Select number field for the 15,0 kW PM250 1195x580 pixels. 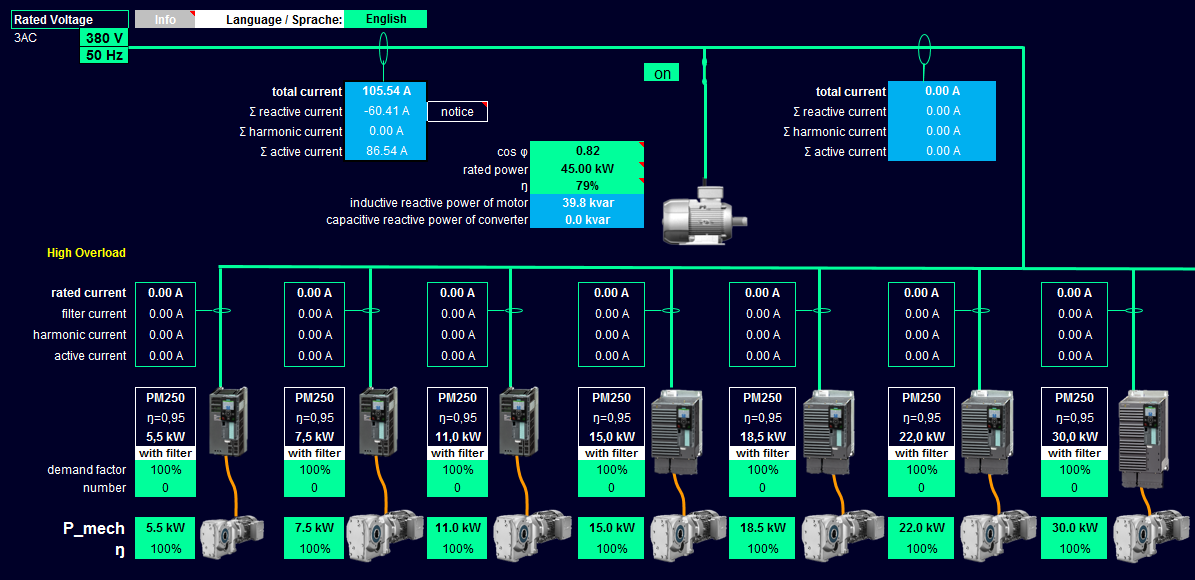pos(610,488)
